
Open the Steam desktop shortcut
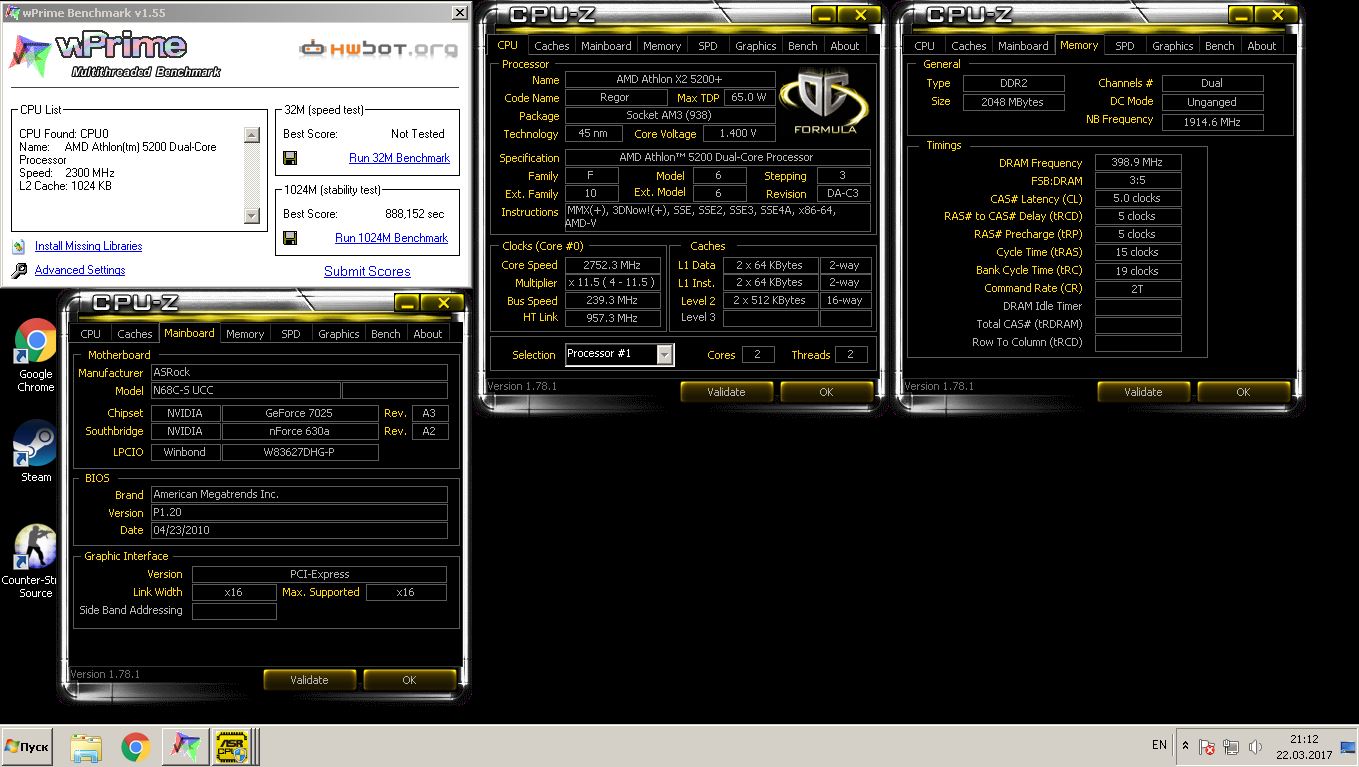35,451
